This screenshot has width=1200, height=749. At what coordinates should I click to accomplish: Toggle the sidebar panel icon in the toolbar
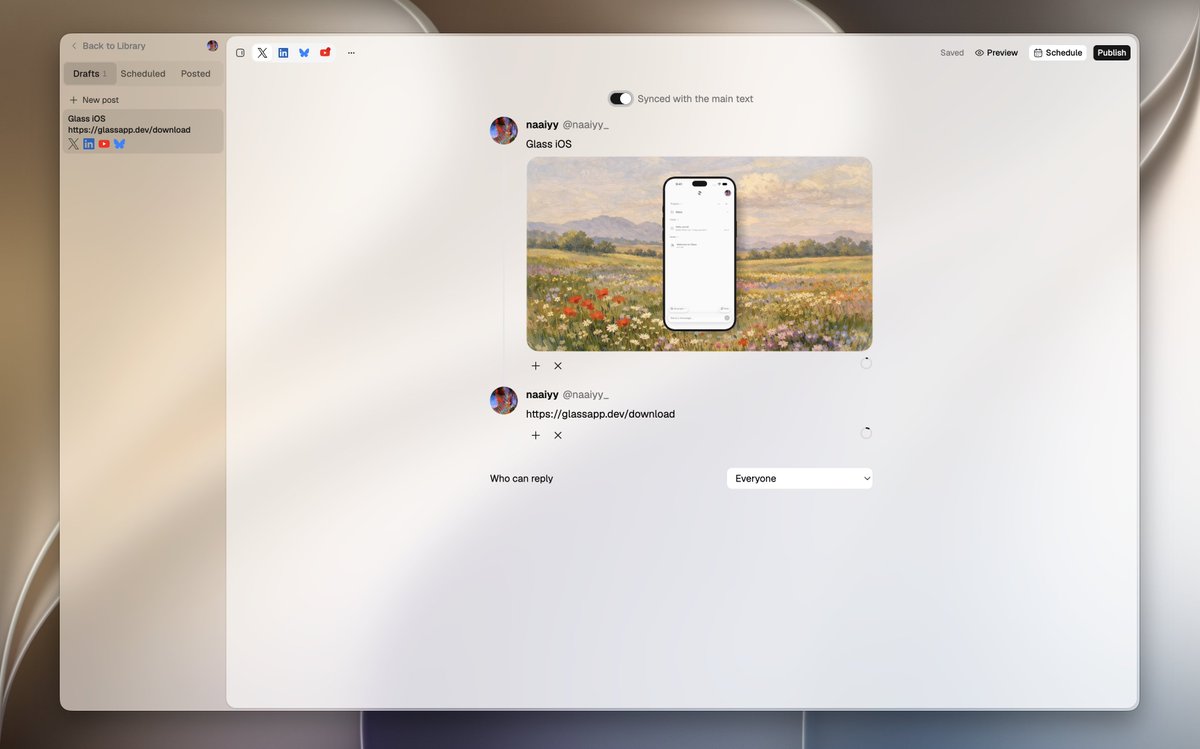240,53
